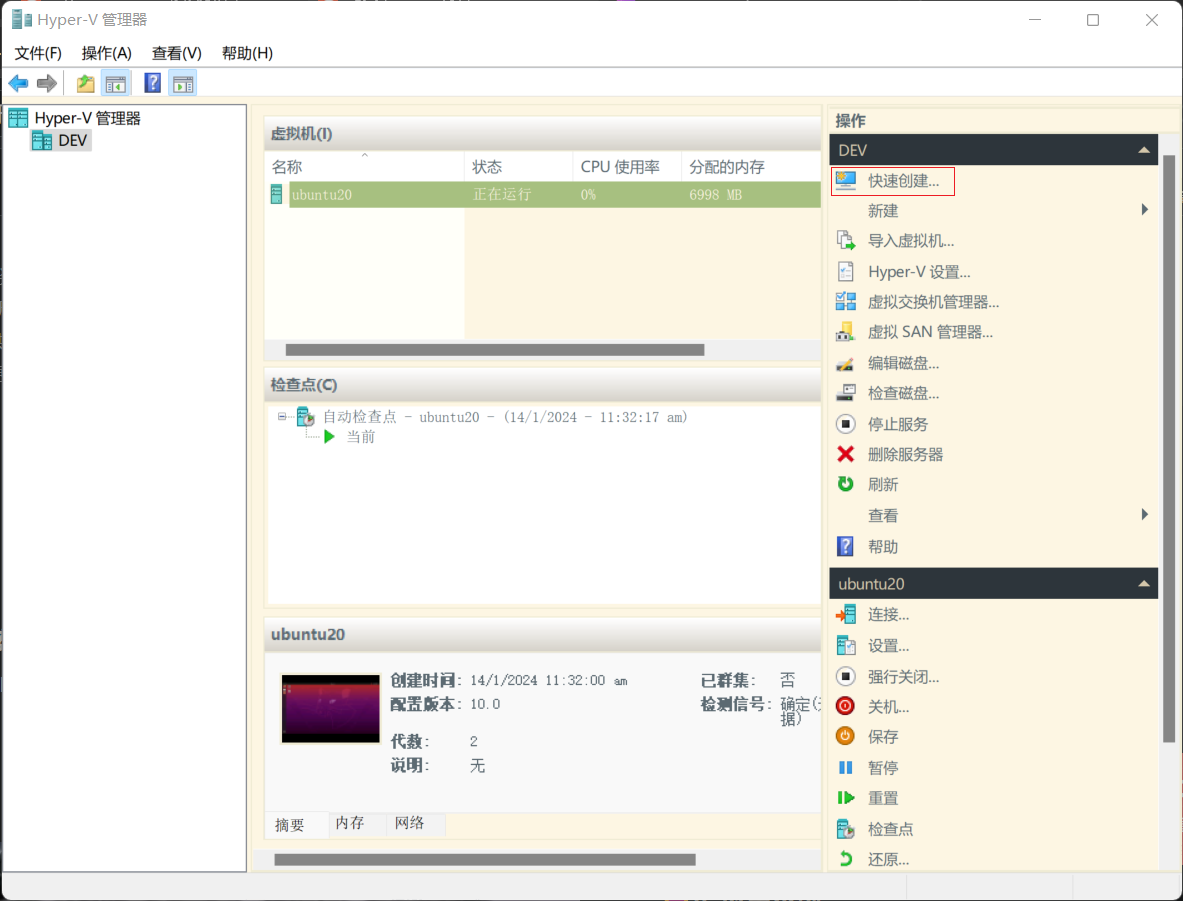Screen dimensions: 1183x901
Task: Click the blue Back arrow in toolbar
Action: (18, 83)
